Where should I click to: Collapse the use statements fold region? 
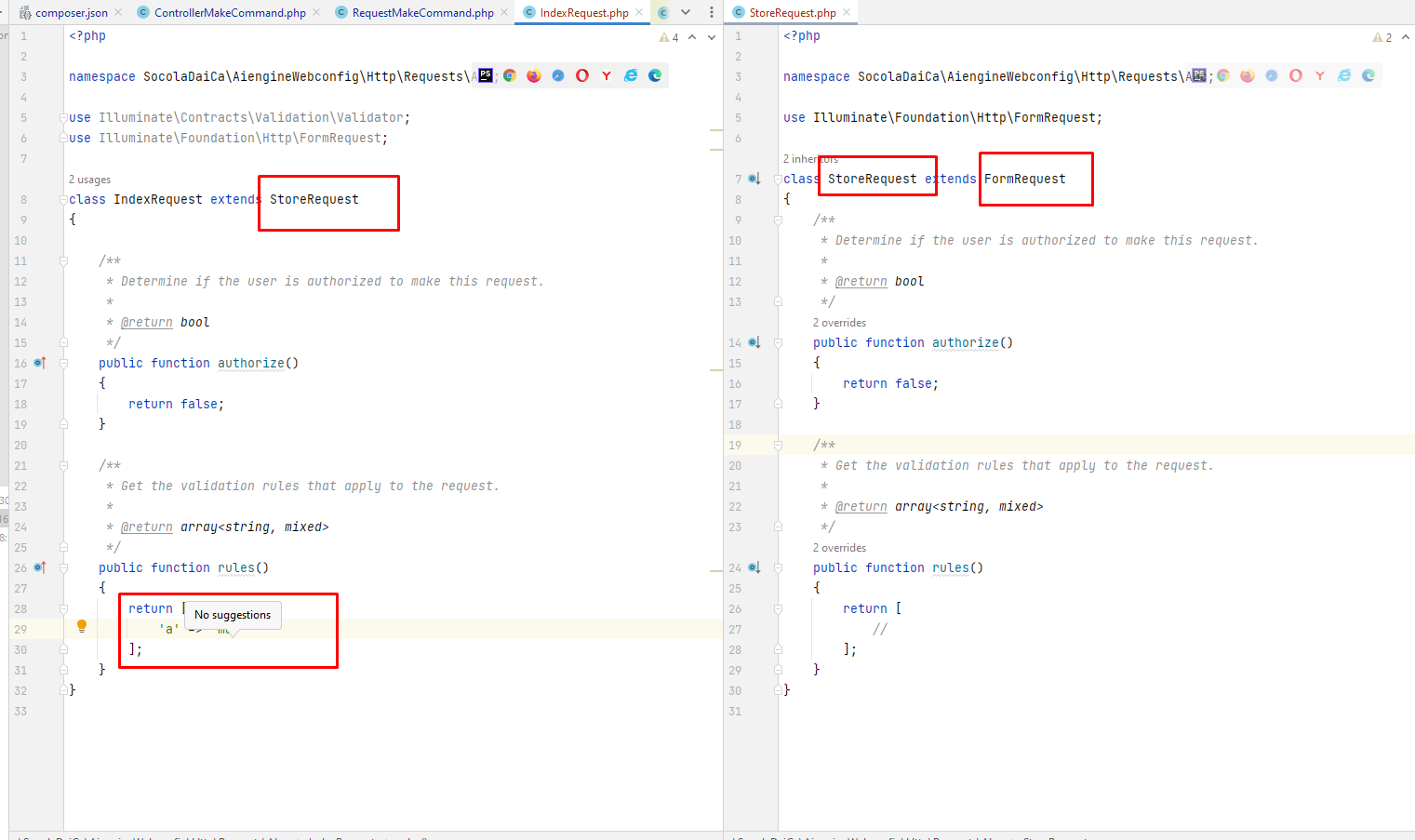pos(62,117)
